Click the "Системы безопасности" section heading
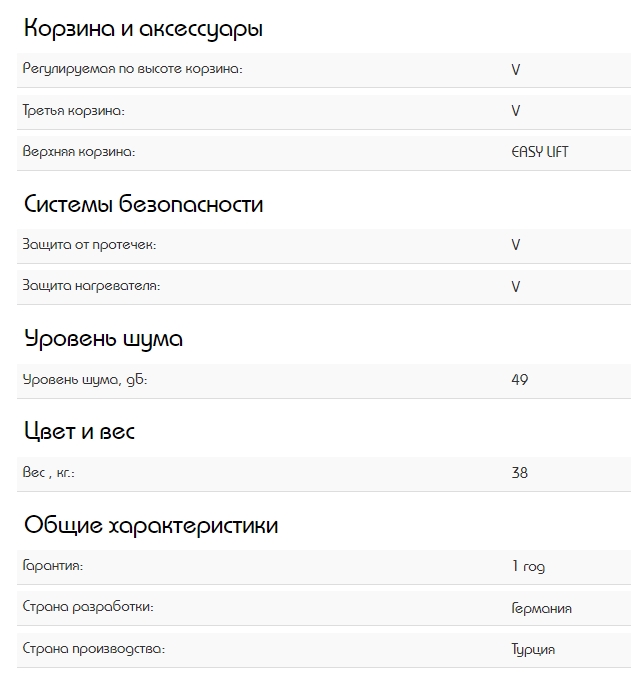This screenshot has width=631, height=678. [143, 204]
